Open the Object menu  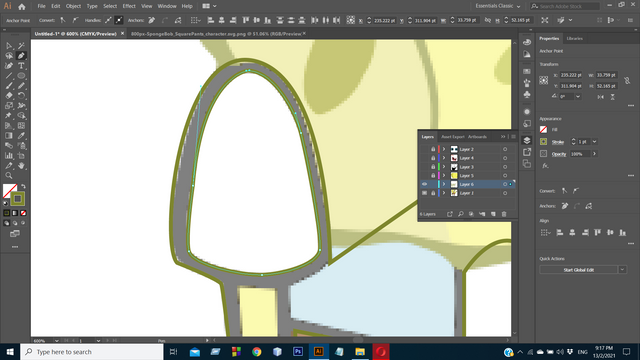[x=73, y=6]
